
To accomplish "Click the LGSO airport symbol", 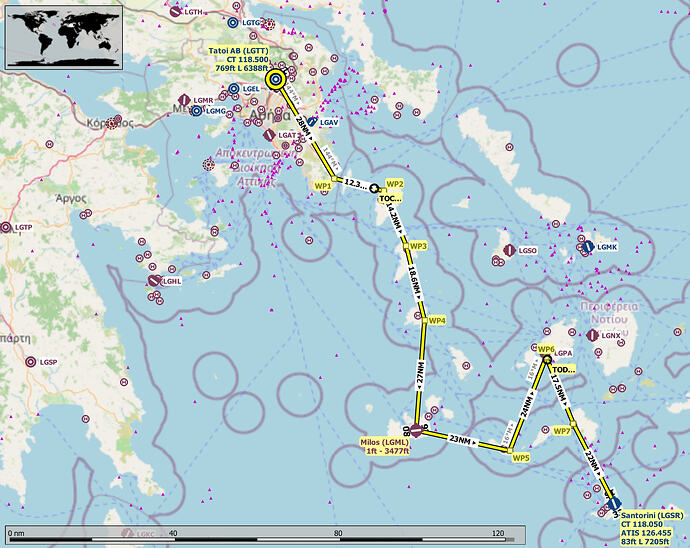I will pyautogui.click(x=509, y=250).
